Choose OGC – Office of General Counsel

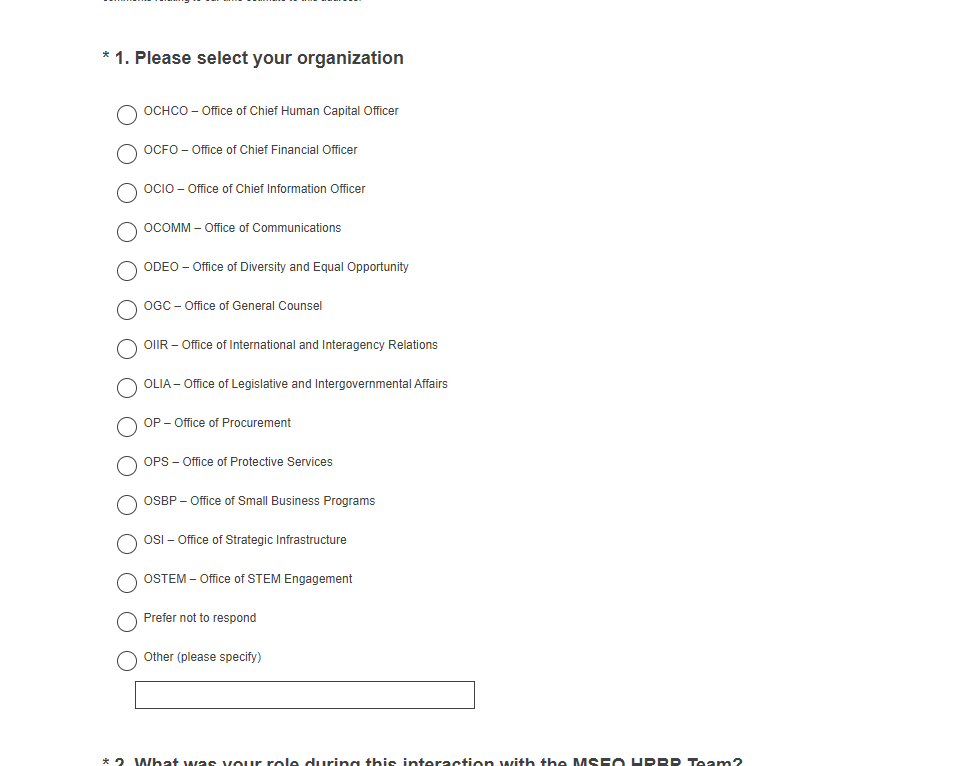click(127, 310)
